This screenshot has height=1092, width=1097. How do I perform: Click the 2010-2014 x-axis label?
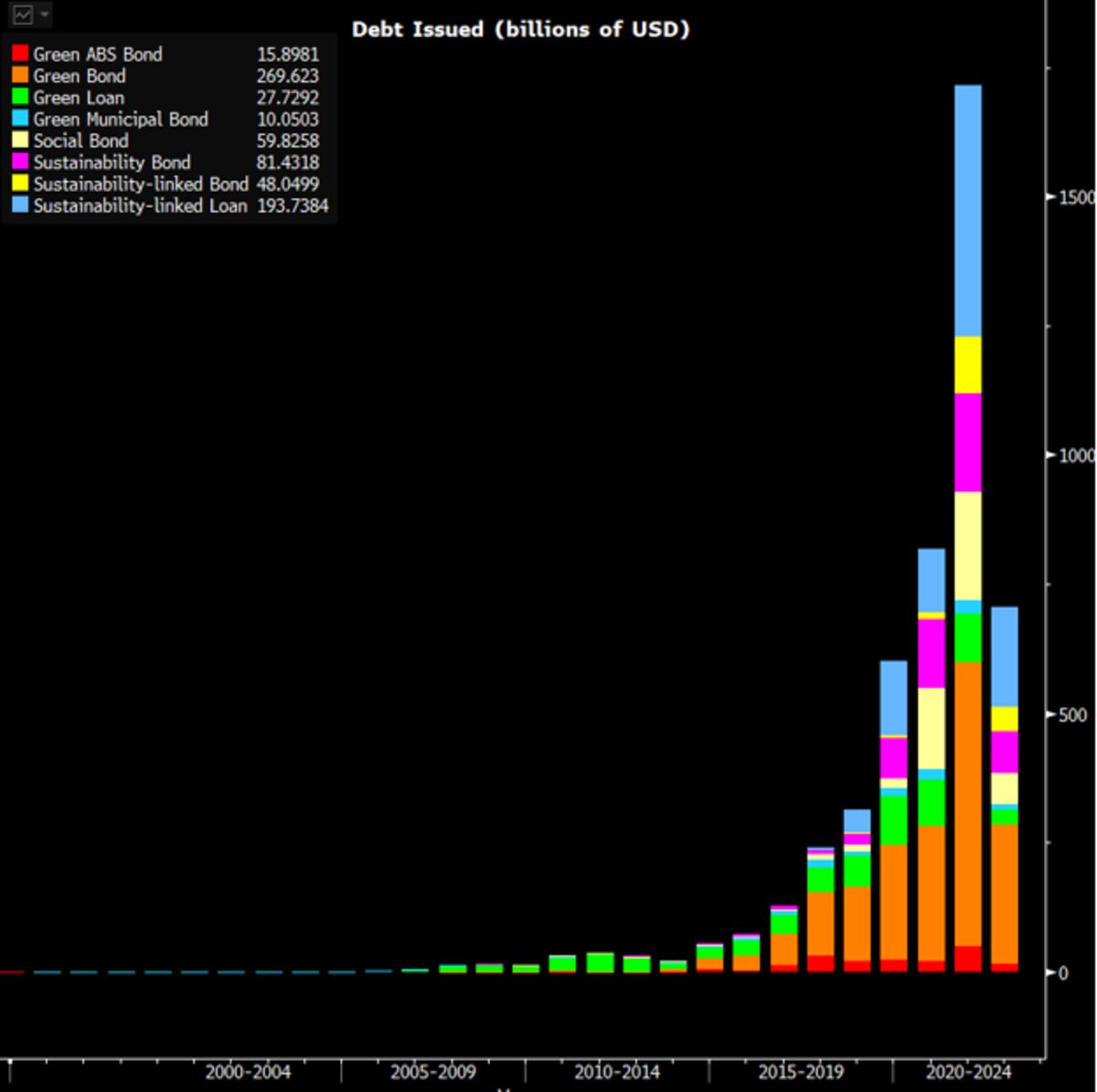pos(616,1072)
